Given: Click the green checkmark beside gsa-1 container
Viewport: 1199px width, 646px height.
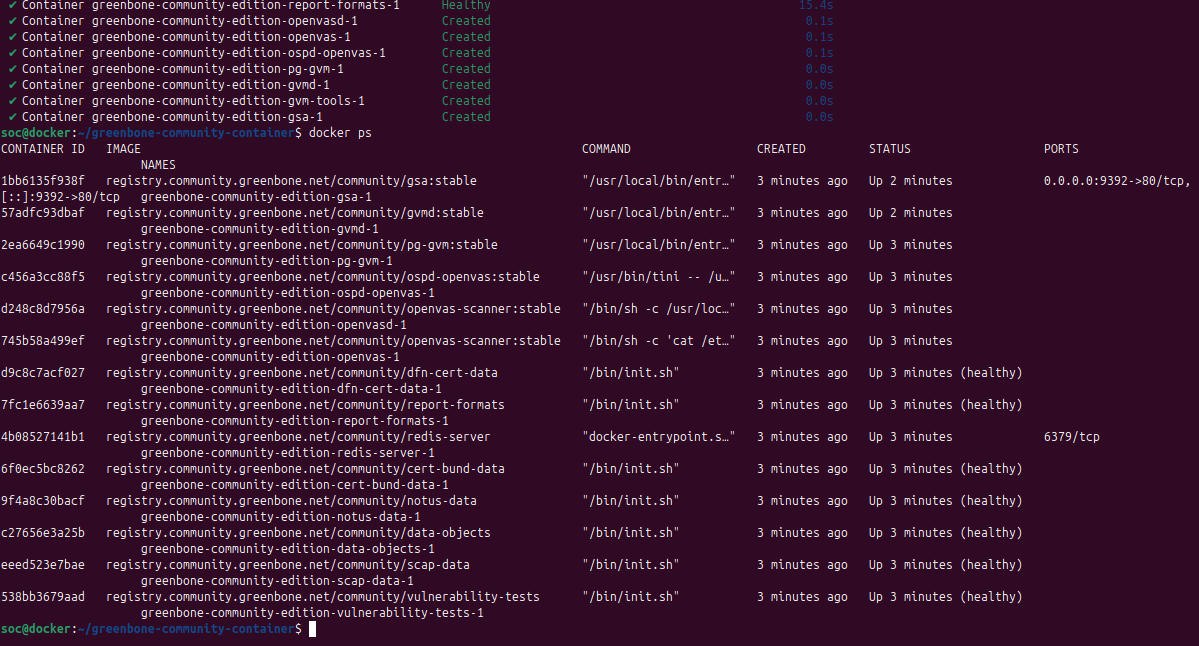Looking at the screenshot, I should pyautogui.click(x=12, y=117).
